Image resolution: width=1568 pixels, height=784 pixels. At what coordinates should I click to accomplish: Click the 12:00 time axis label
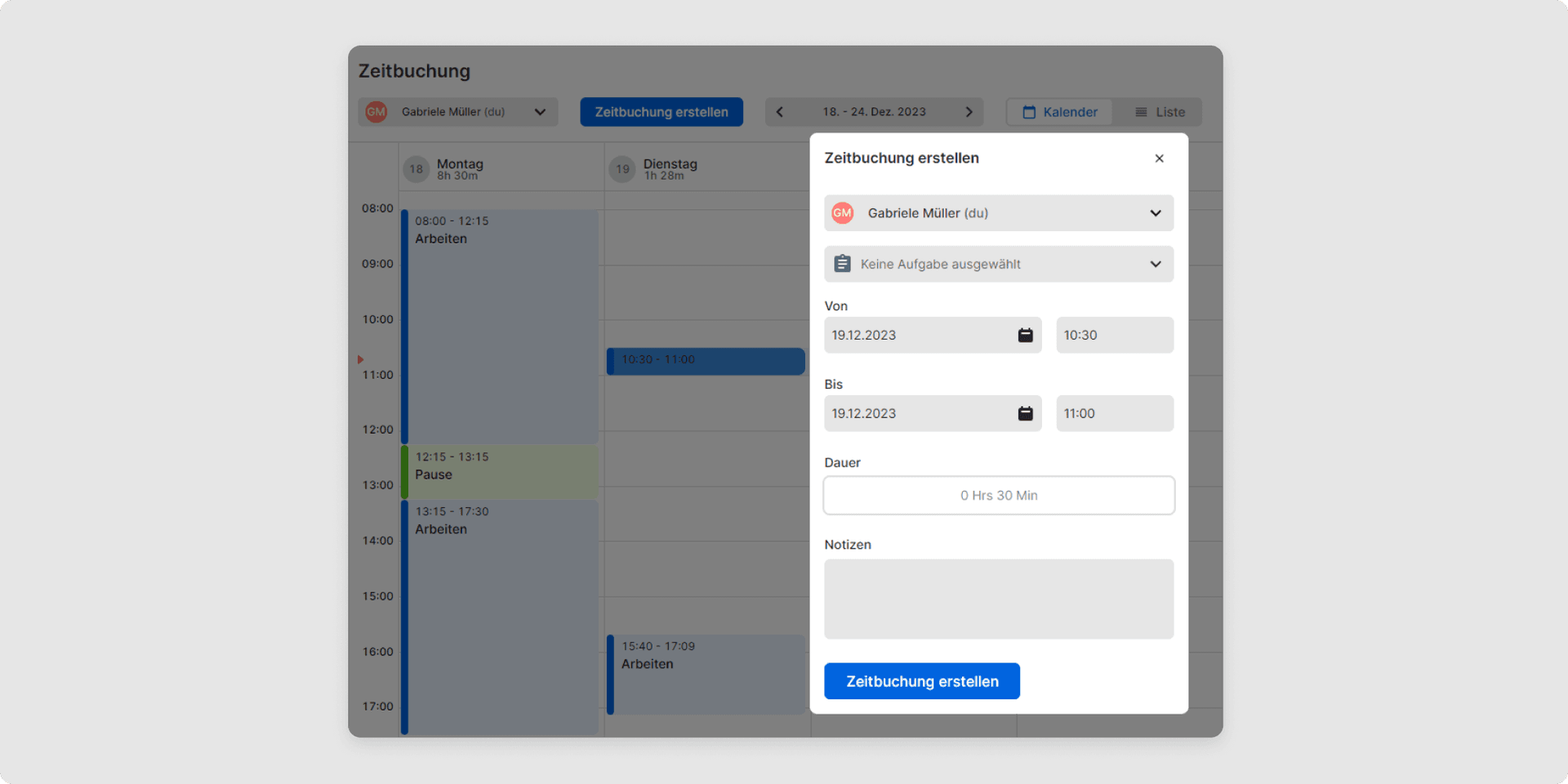tap(377, 430)
